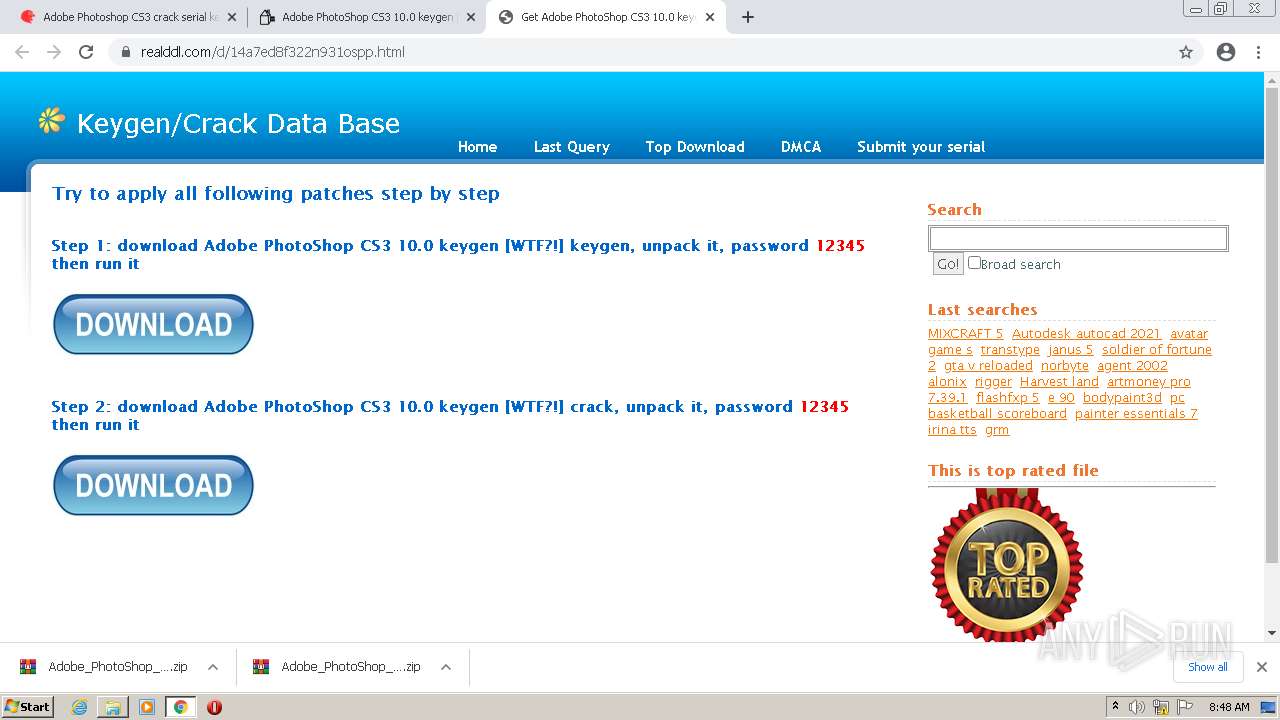Image resolution: width=1280 pixels, height=720 pixels.
Task: Click the Step 1 DOWNLOAD button
Action: click(153, 324)
